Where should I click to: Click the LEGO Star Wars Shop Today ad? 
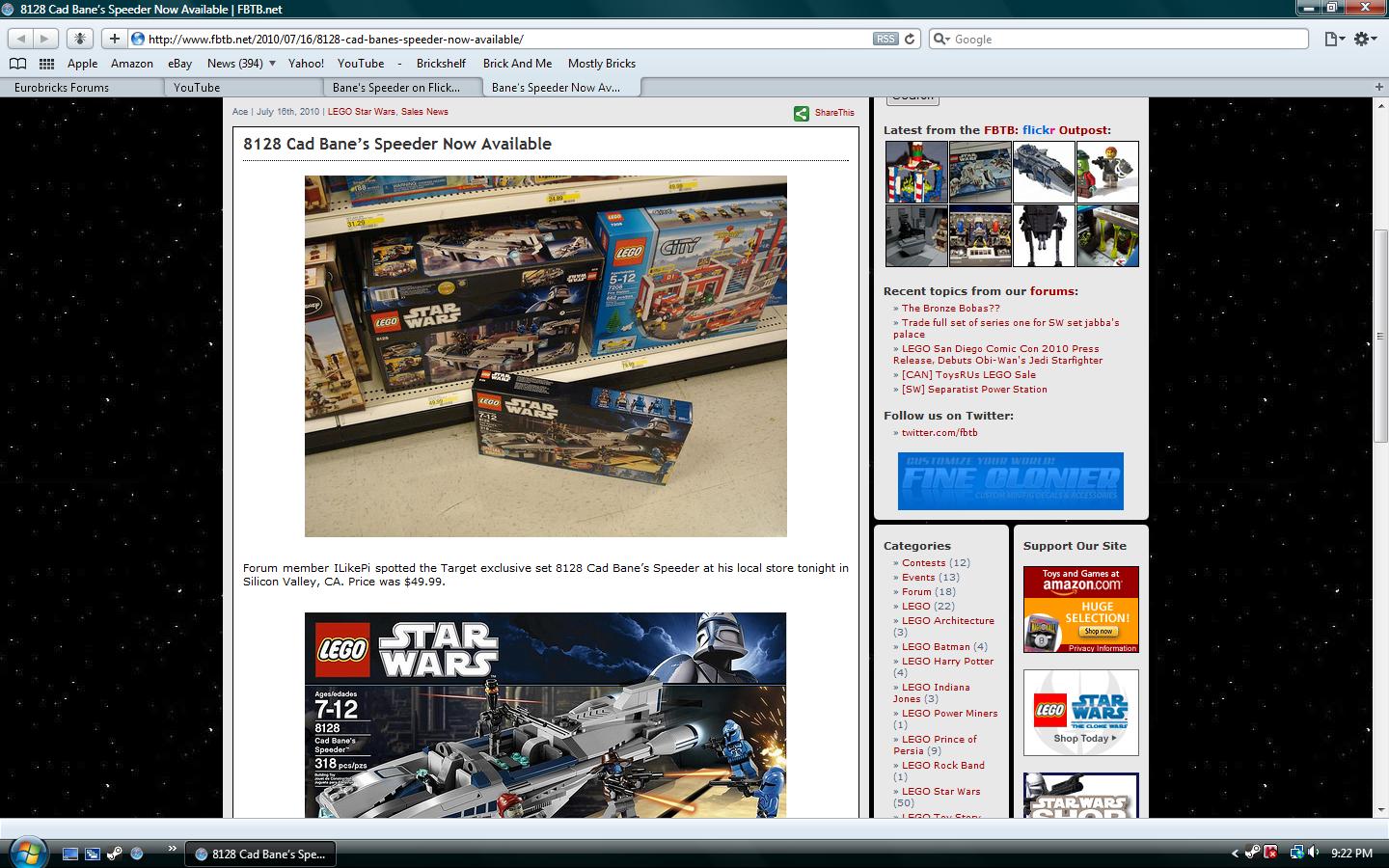click(1081, 713)
